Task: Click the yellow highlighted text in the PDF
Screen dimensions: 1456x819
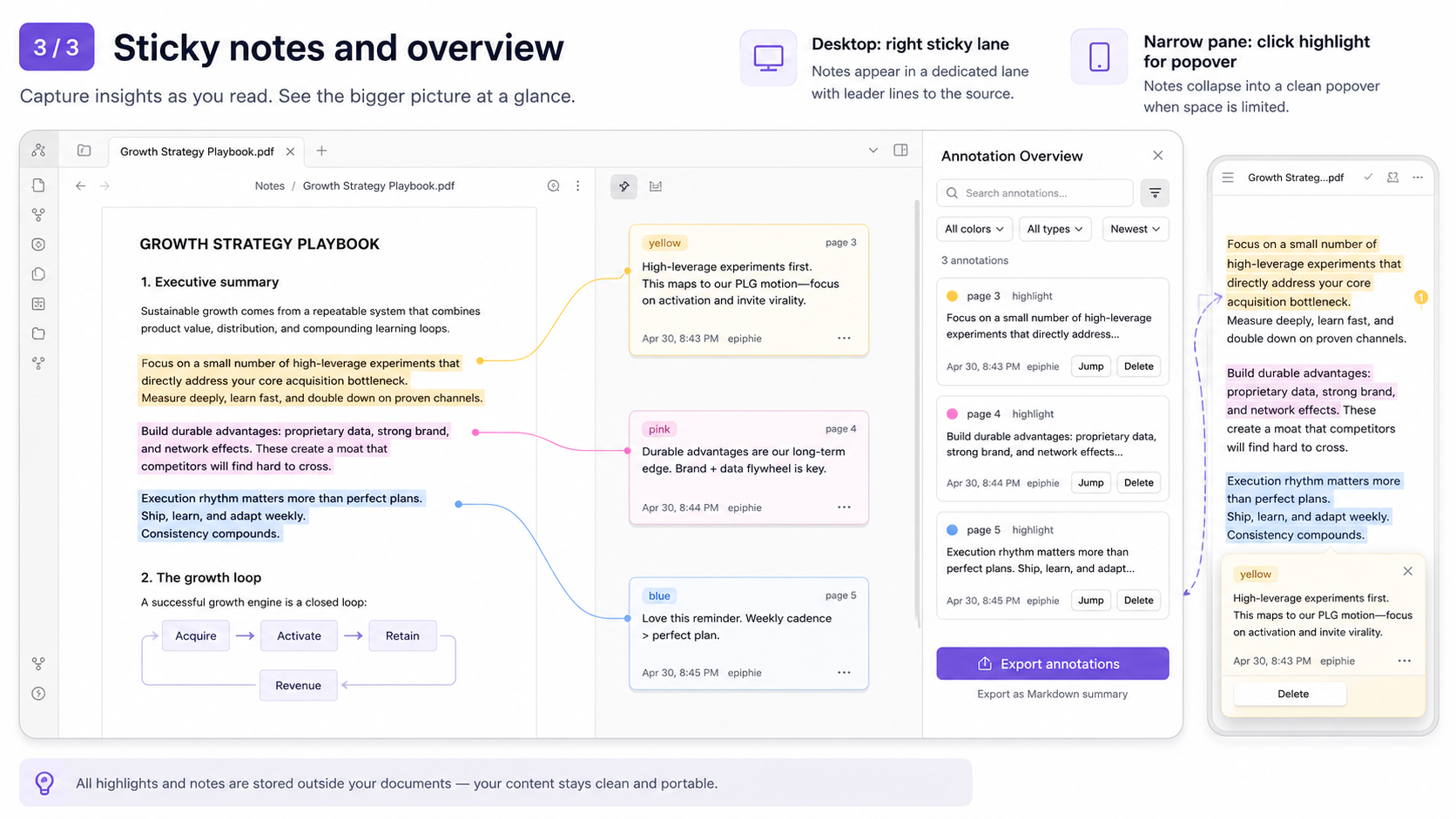Action: pyautogui.click(x=311, y=380)
